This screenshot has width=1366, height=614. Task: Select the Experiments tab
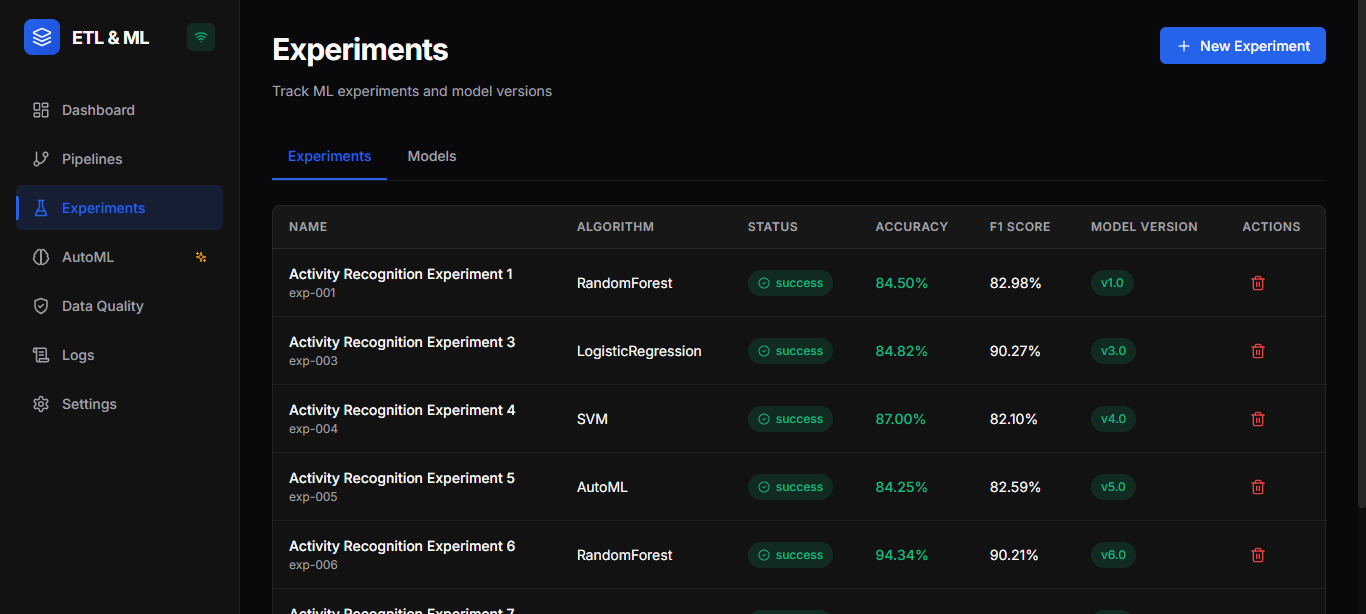click(329, 156)
